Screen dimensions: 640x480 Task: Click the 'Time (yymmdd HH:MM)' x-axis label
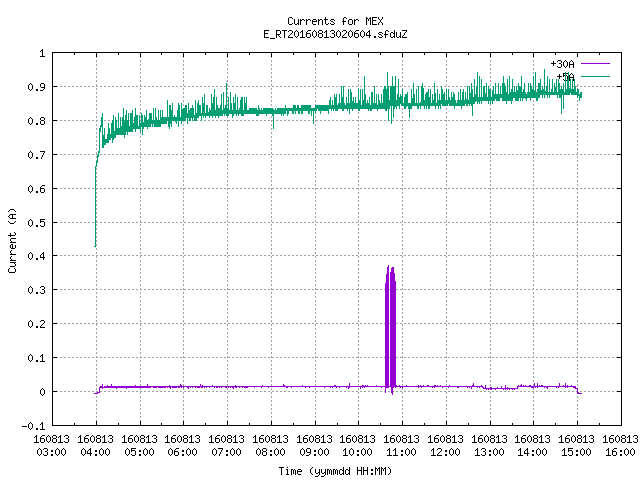coord(335,471)
